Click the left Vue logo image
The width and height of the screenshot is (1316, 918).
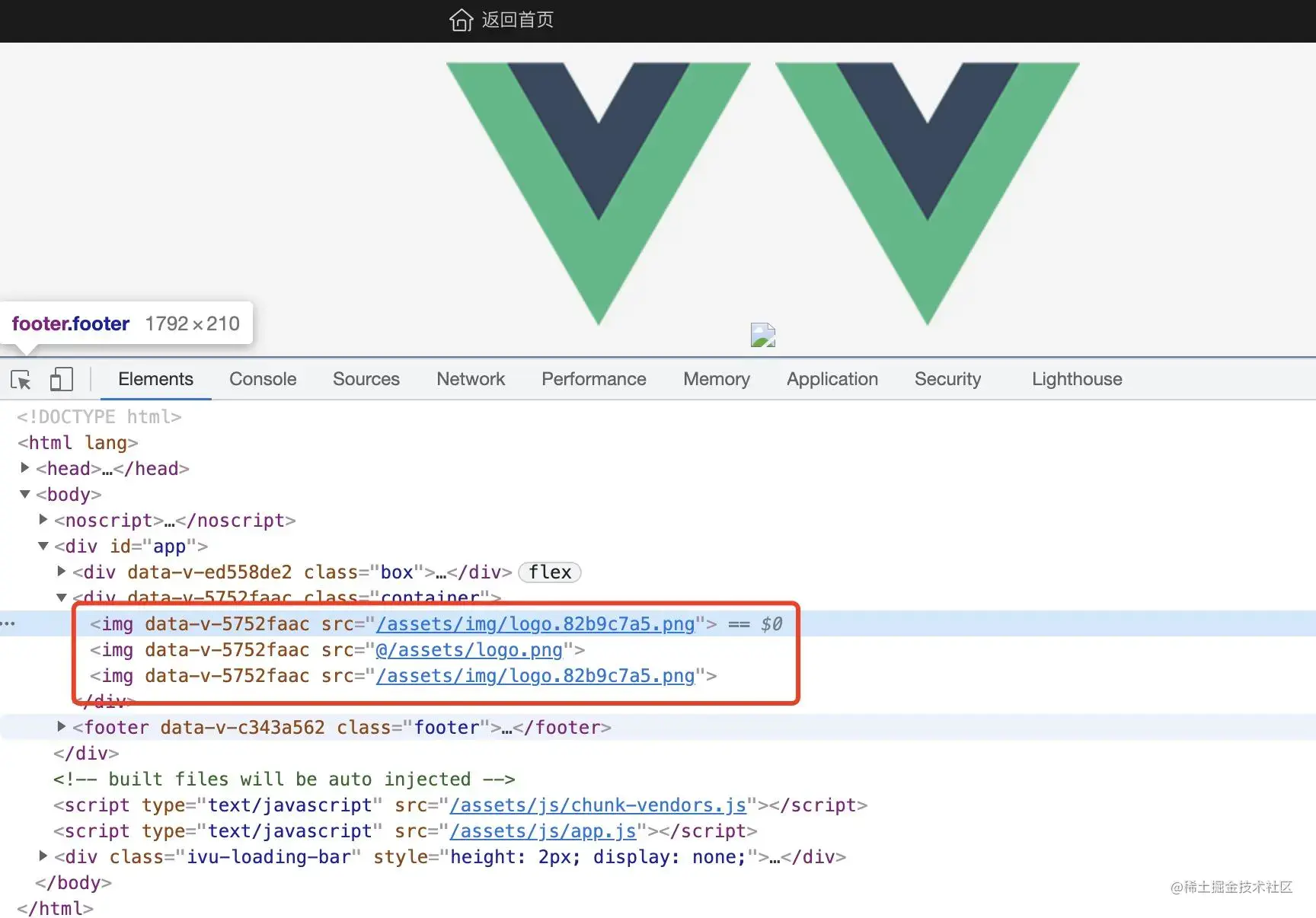tap(599, 194)
